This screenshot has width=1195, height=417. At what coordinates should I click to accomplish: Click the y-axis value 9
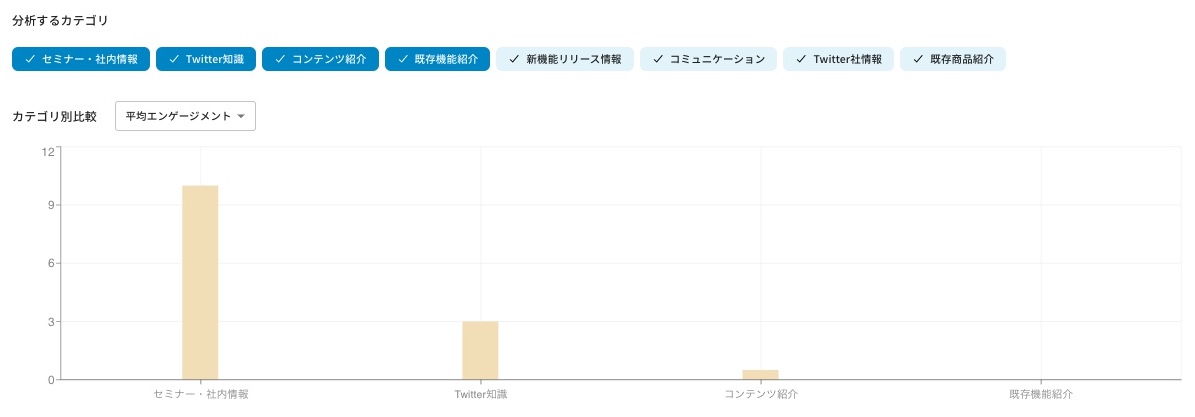point(50,205)
